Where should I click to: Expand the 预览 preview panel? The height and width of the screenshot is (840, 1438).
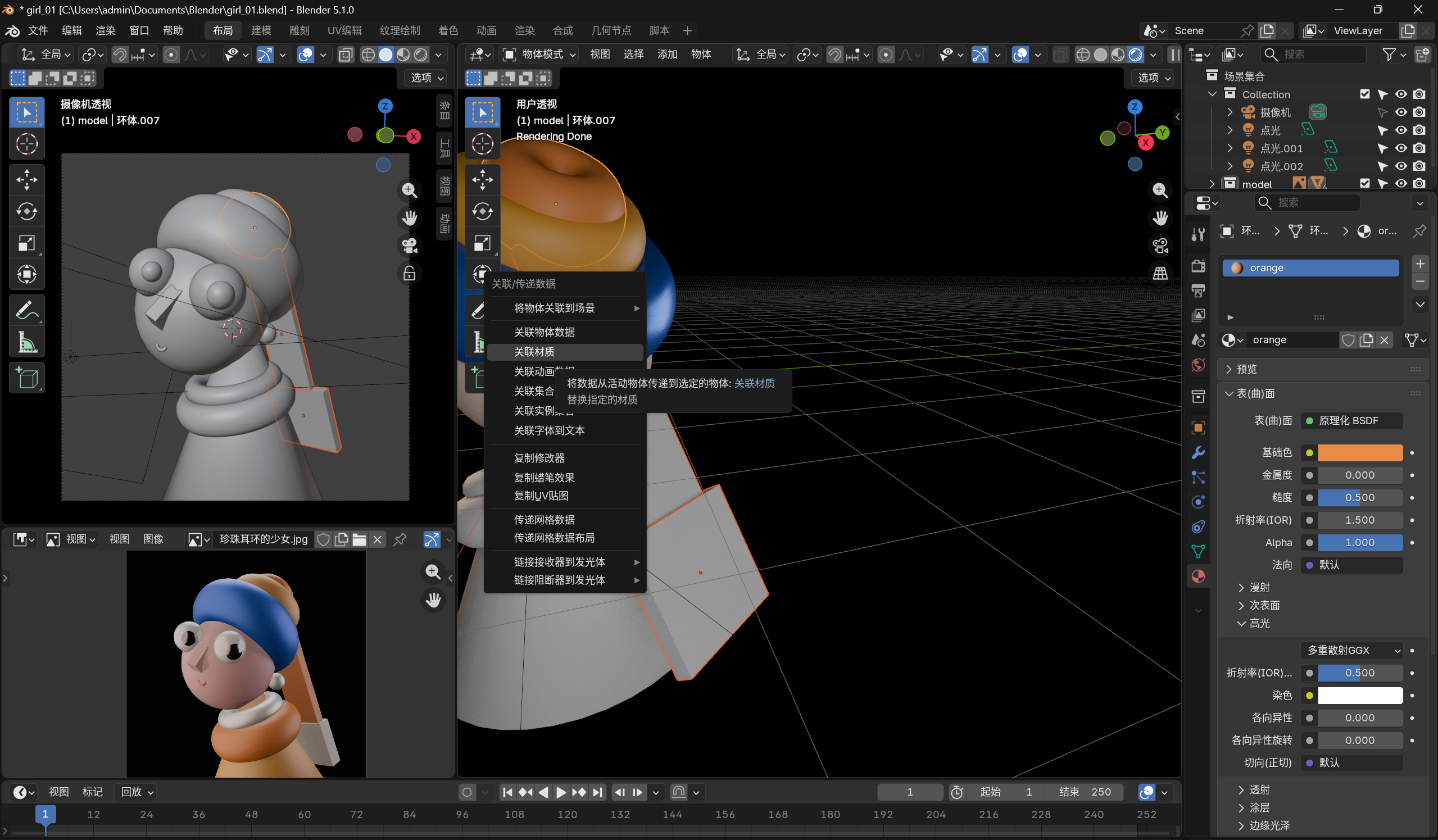pos(1247,370)
